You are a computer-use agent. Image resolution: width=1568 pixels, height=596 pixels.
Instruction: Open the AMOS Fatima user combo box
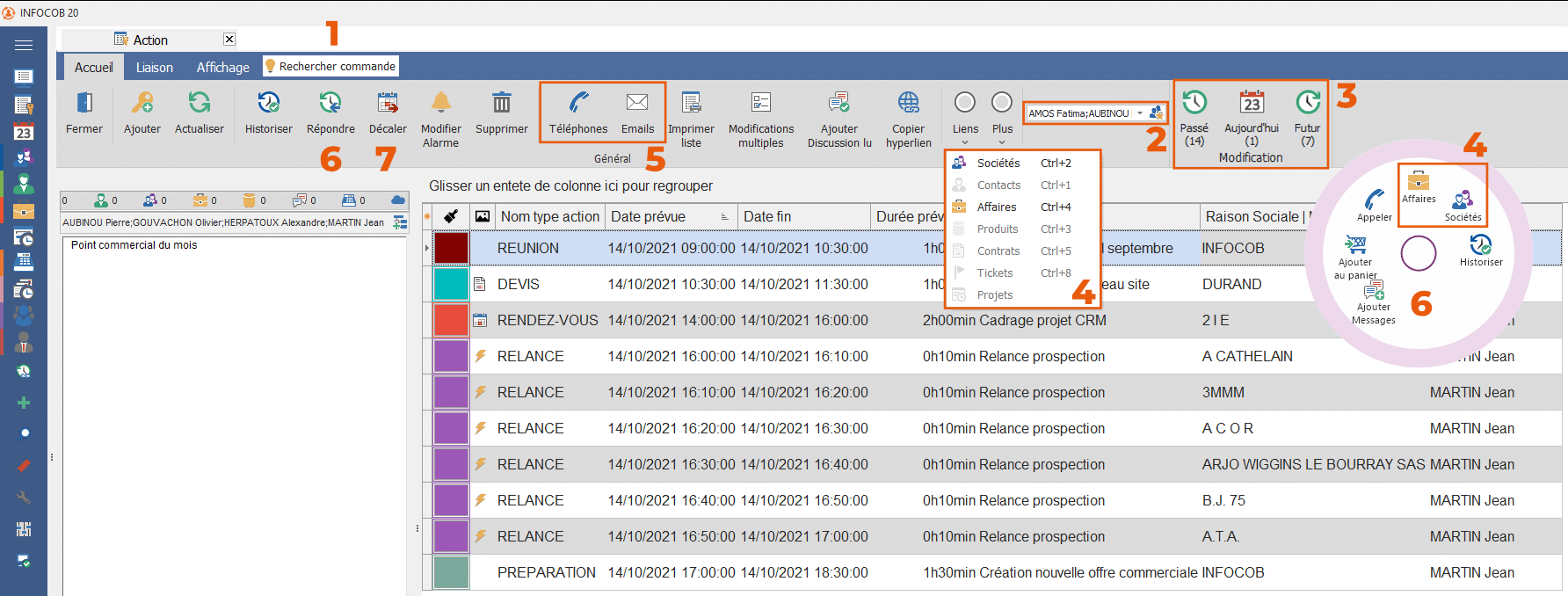coord(1139,113)
